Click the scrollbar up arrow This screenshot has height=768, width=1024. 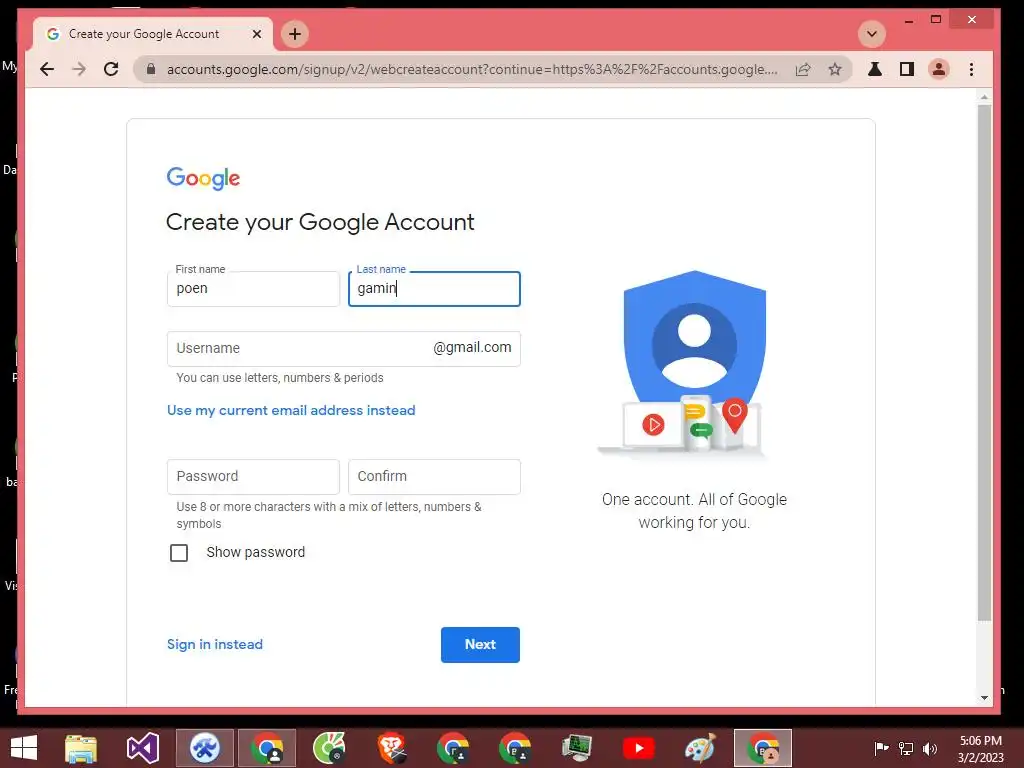(x=984, y=97)
